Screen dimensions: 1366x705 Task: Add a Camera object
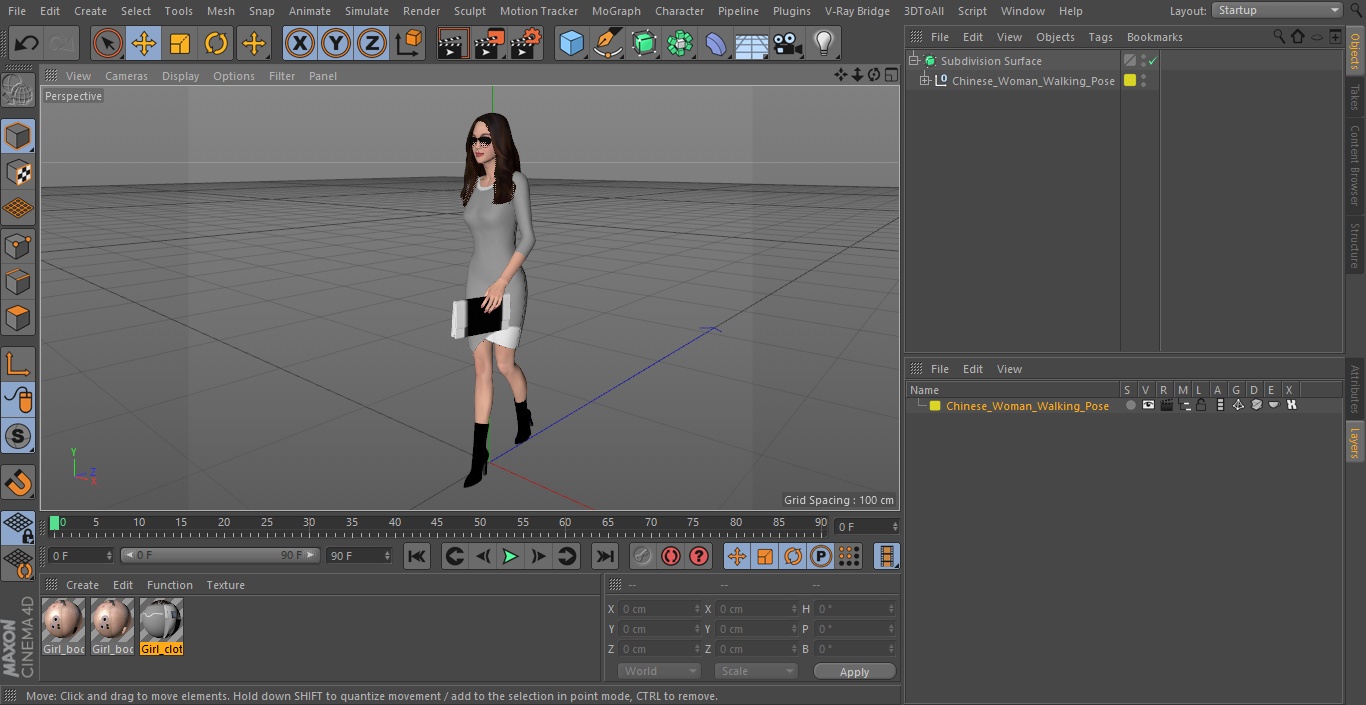coord(788,44)
